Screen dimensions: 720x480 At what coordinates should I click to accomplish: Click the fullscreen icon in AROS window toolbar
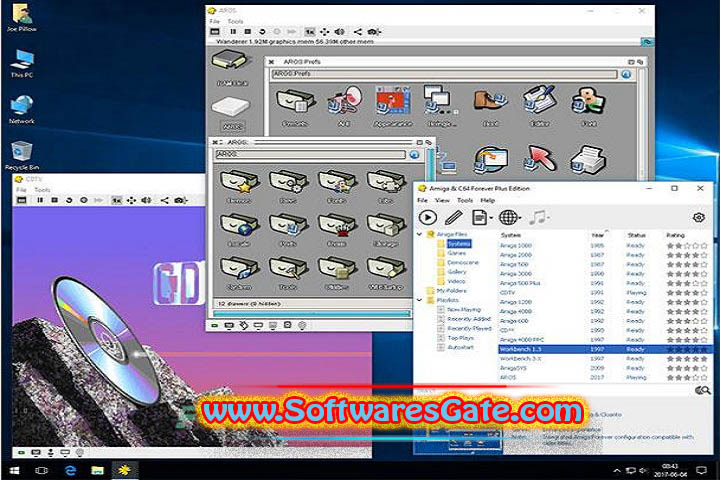coord(325,32)
